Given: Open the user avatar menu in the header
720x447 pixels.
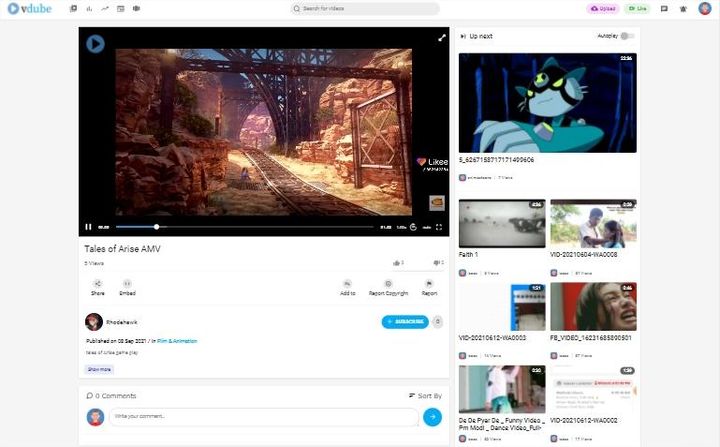Looking at the screenshot, I should point(705,8).
